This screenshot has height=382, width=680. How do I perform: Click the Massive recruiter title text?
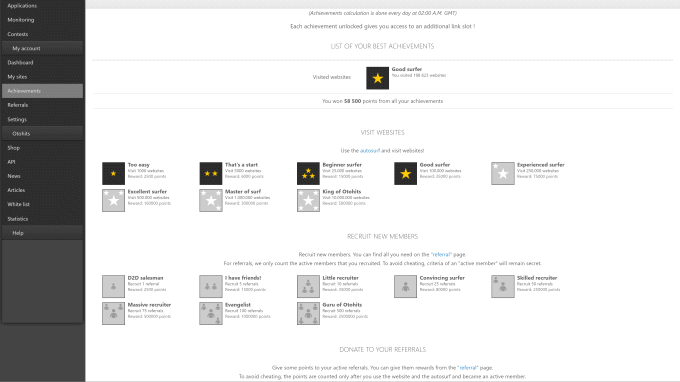[x=149, y=305]
